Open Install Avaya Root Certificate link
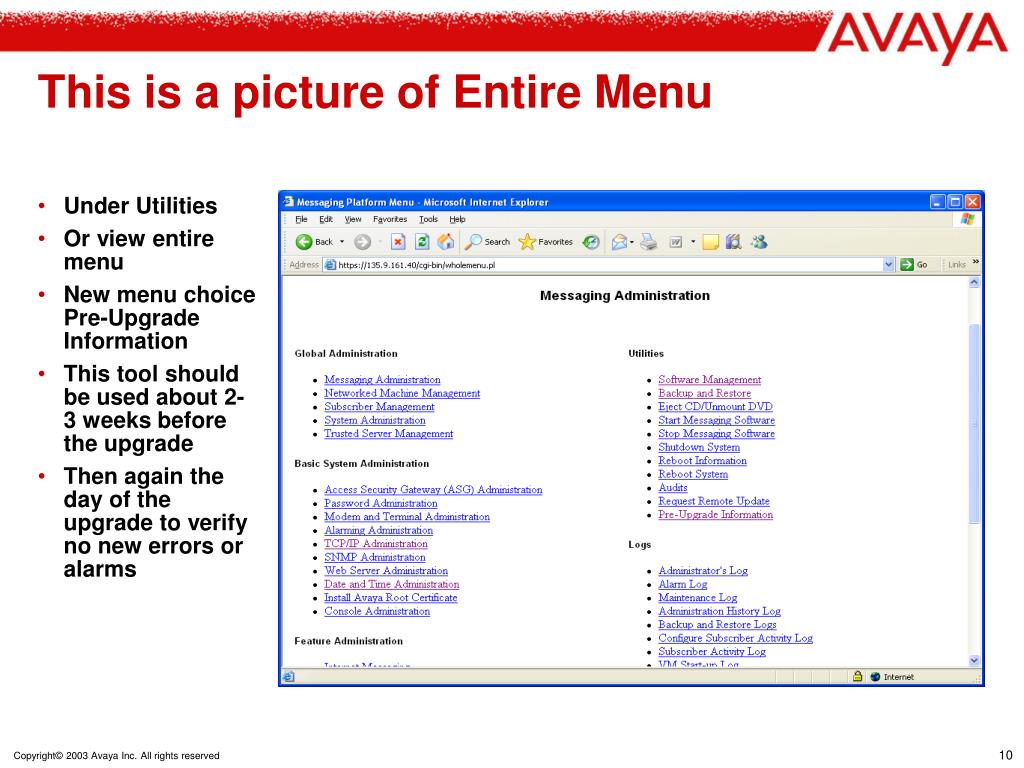This screenshot has width=1024, height=768. [x=391, y=598]
